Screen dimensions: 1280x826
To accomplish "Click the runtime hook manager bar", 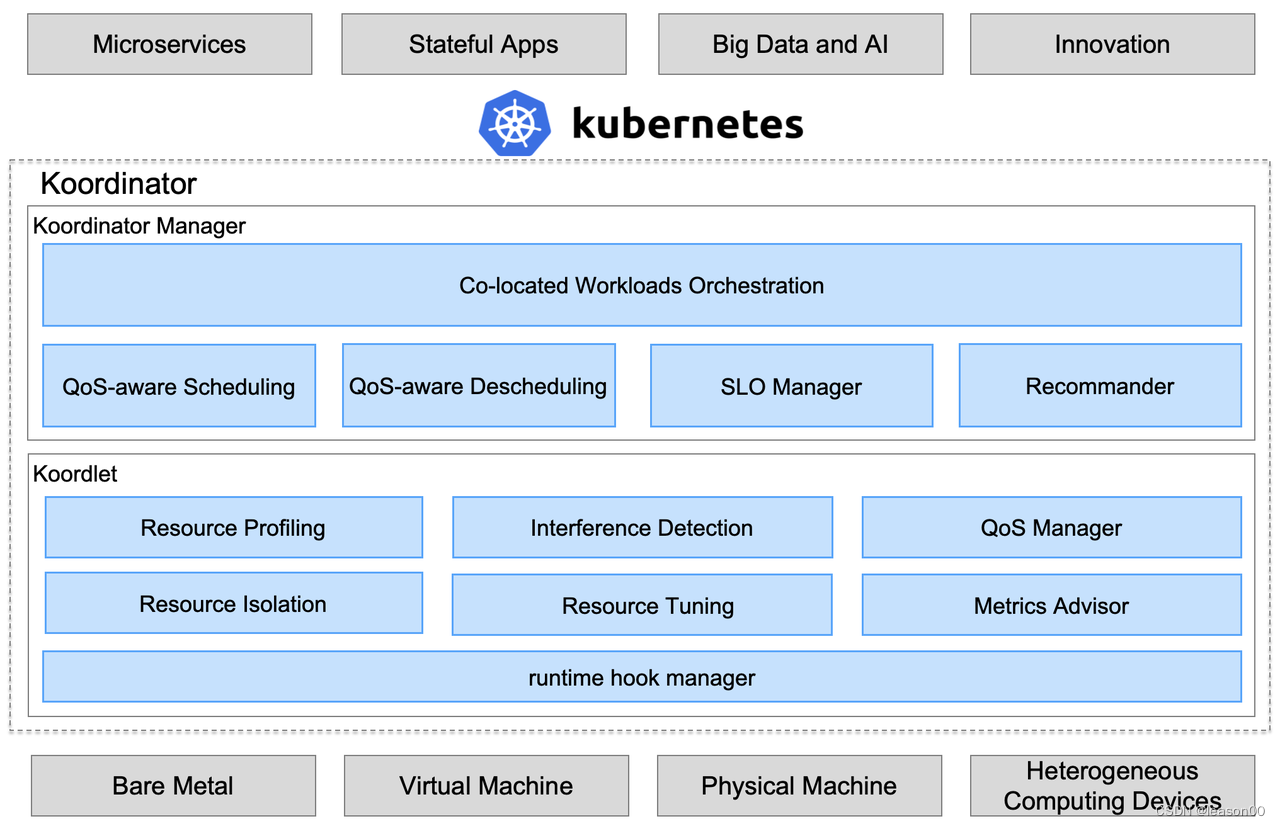I will (642, 677).
